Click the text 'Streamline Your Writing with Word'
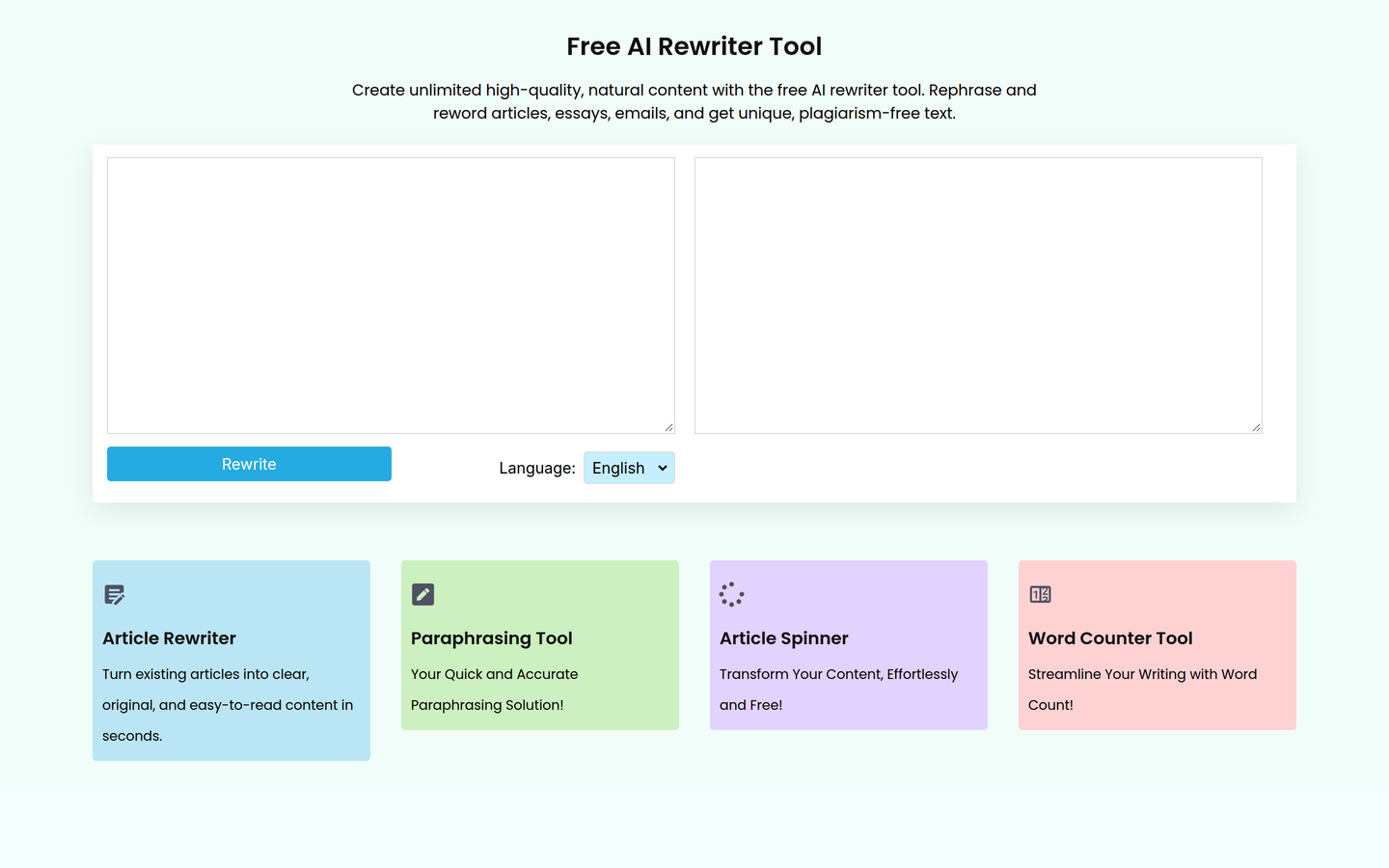The image size is (1389, 868). click(x=1142, y=674)
